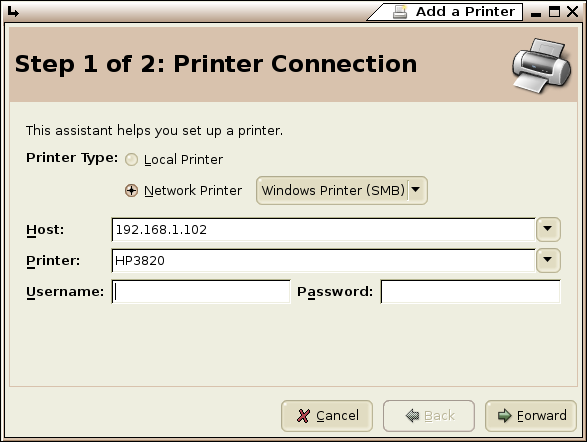Click the window menu arrow icon at top-left
Screen dimensions: 587x442
(x=13, y=12)
